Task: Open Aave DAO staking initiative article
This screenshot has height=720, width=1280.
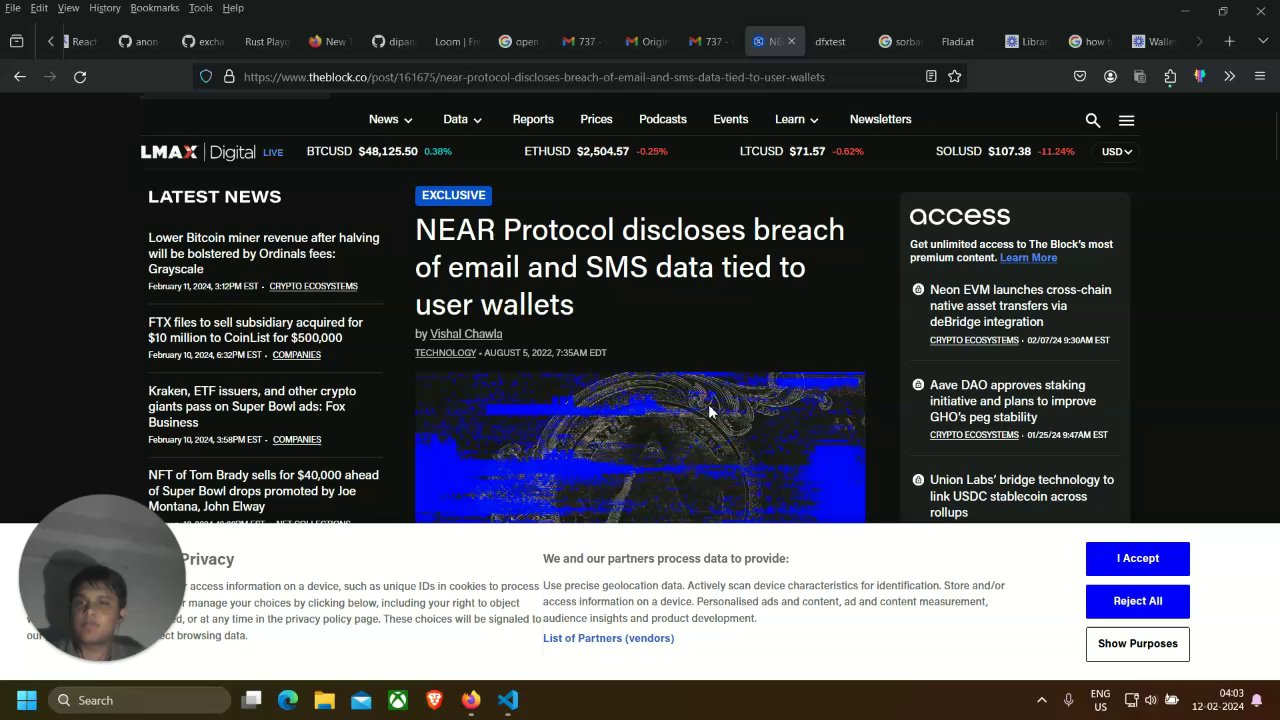Action: pos(1013,401)
